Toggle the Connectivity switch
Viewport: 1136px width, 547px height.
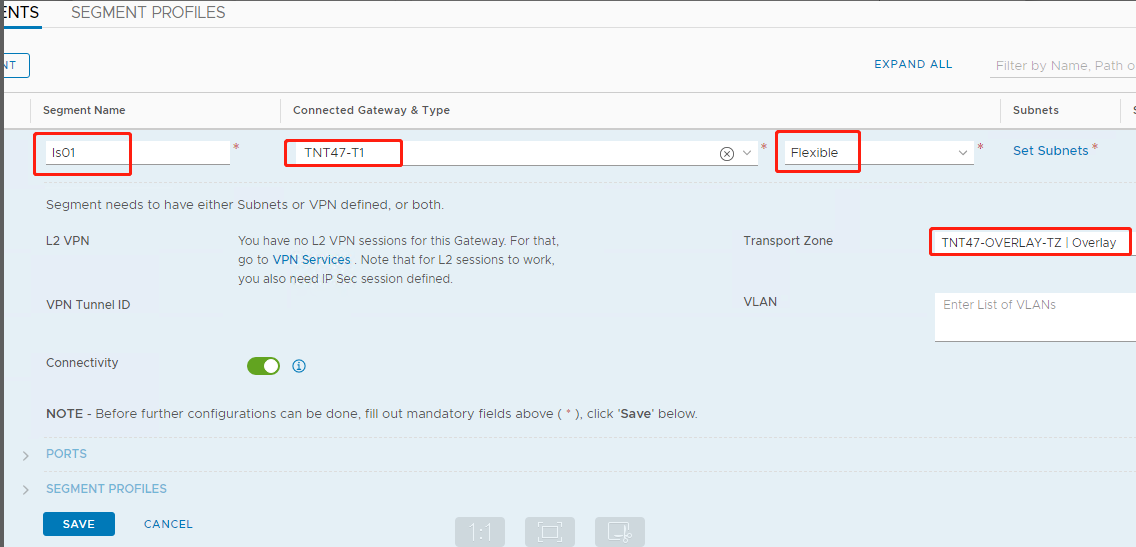tap(264, 366)
